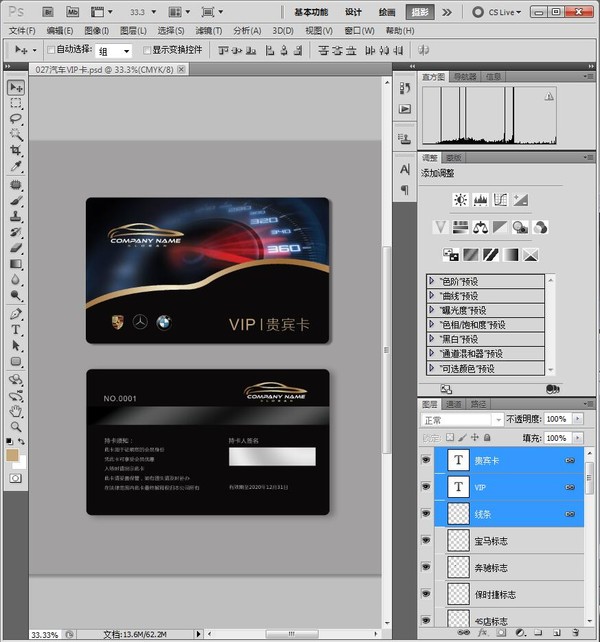Screen dimensions: 600x642
Task: Hide the 贵宾卡 text layer
Action: click(x=426, y=460)
